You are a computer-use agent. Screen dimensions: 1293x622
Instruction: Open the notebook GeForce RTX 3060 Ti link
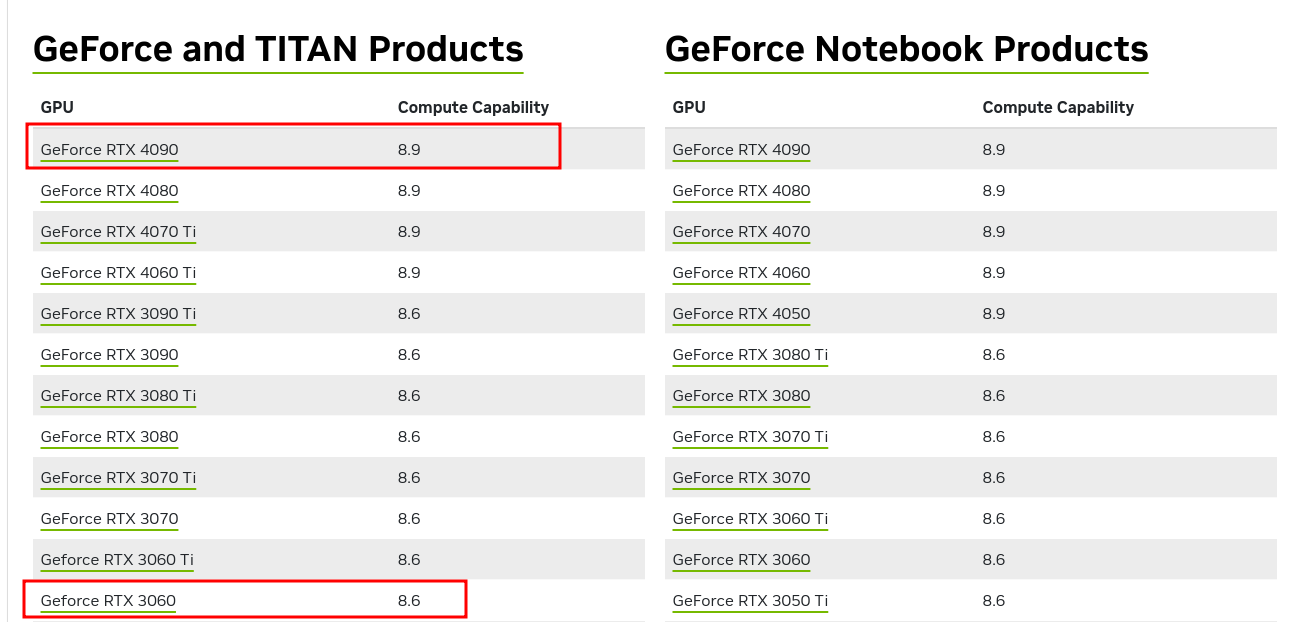pyautogui.click(x=750, y=519)
